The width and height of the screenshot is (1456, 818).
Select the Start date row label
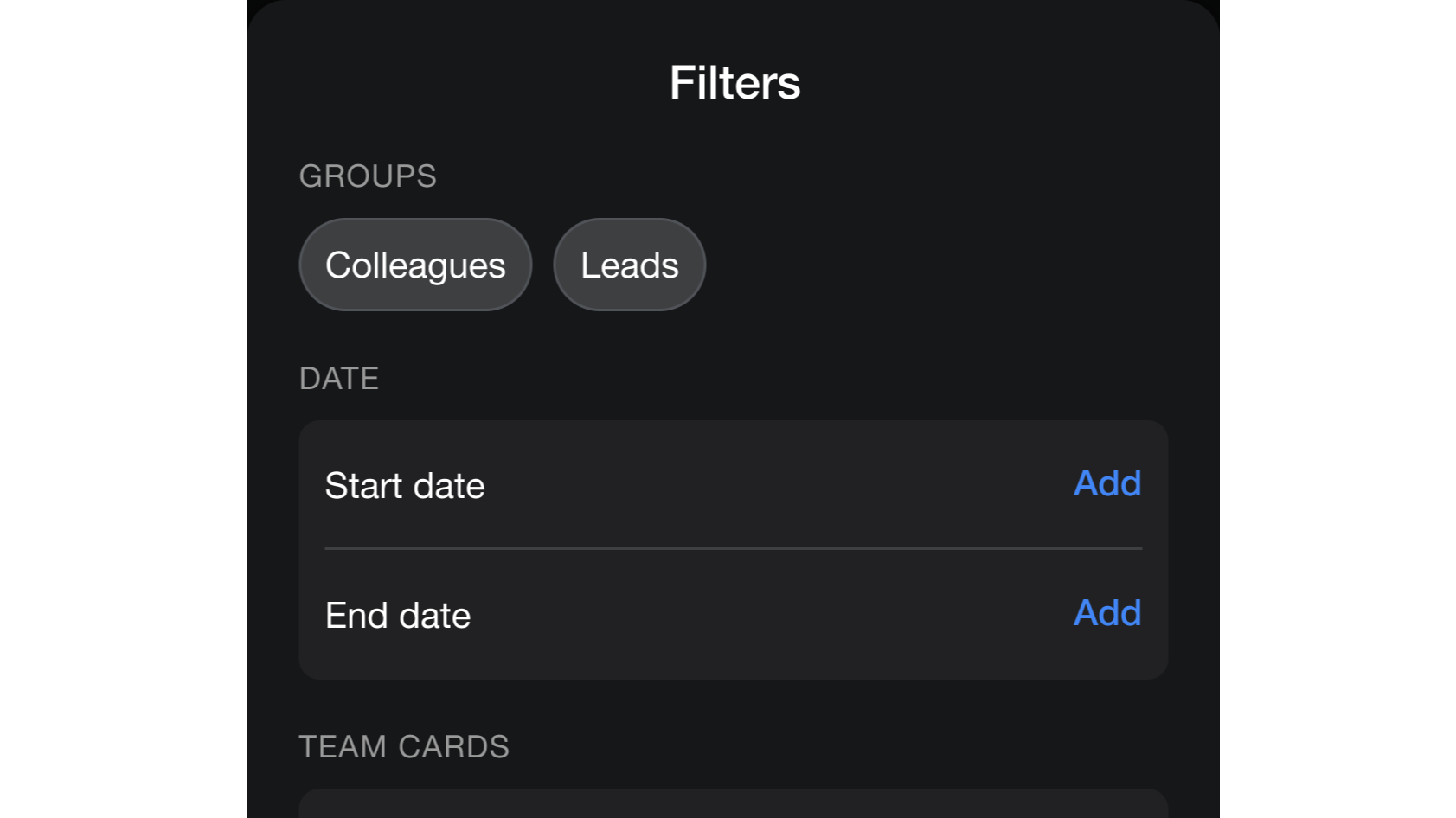[x=405, y=486]
